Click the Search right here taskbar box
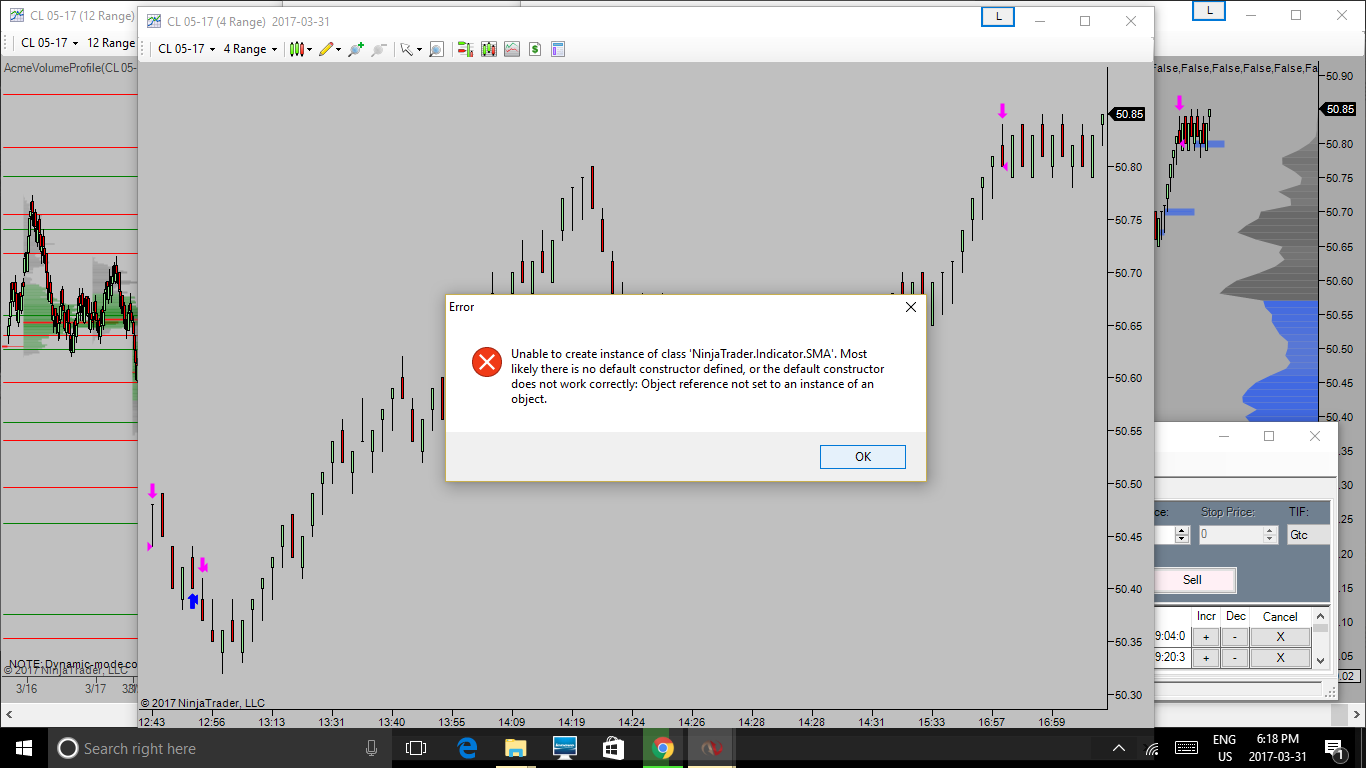This screenshot has width=1366, height=768. click(x=220, y=748)
